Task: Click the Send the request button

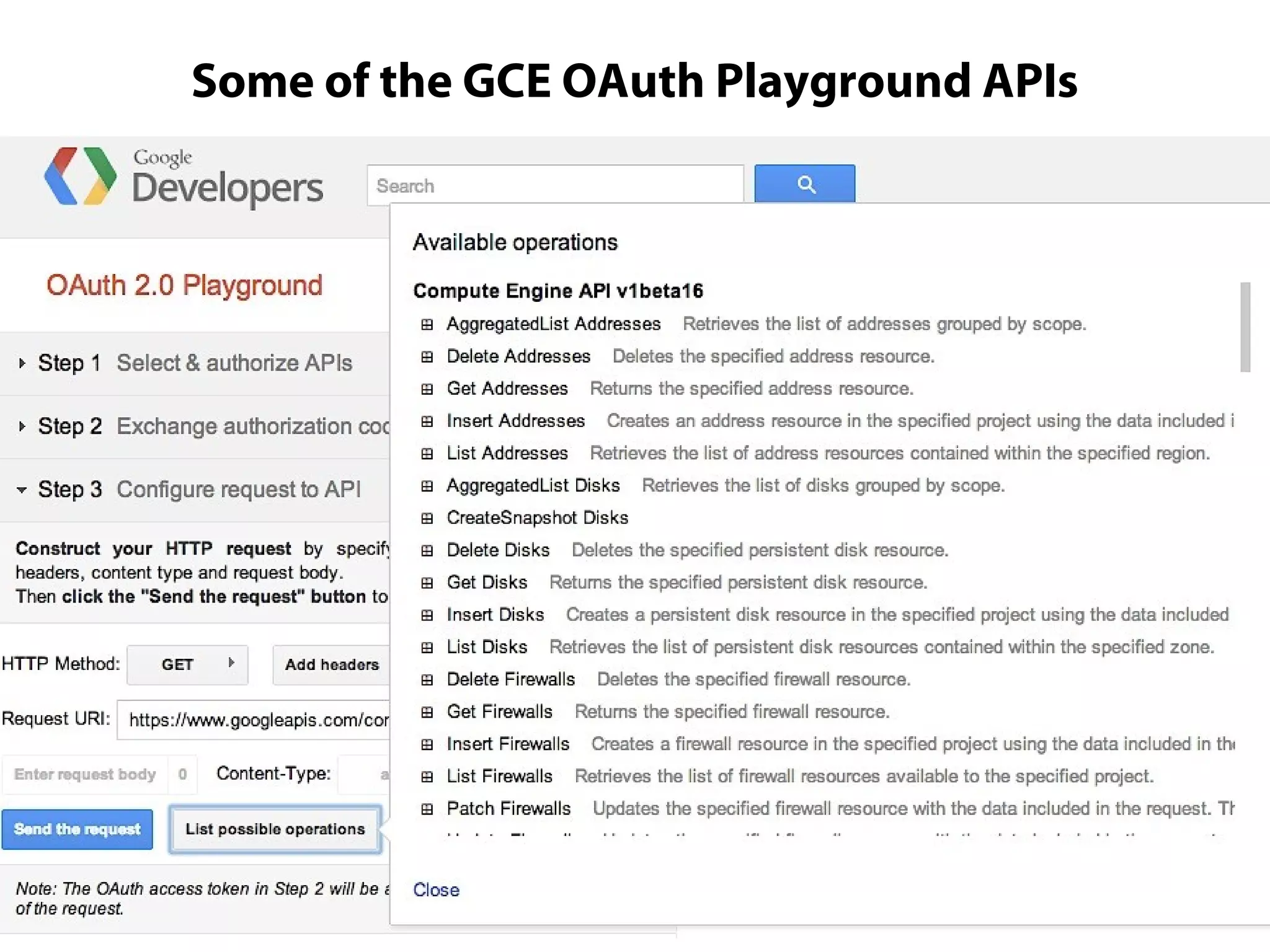Action: point(77,829)
